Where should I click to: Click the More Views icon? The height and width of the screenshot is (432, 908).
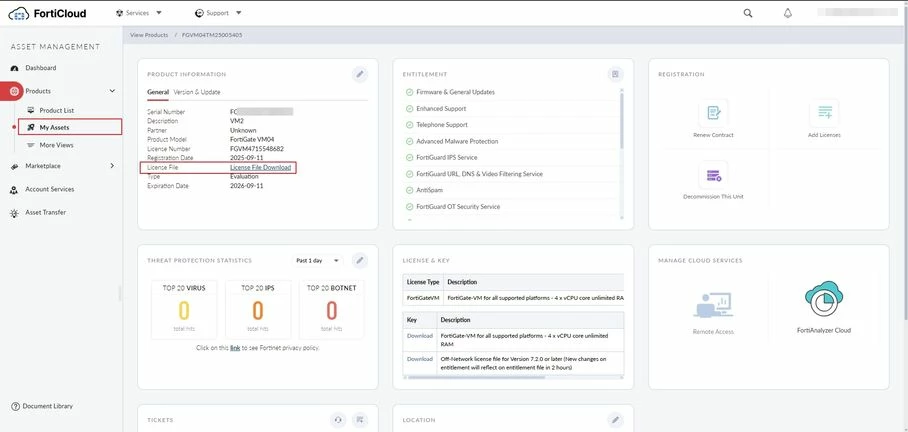31,145
